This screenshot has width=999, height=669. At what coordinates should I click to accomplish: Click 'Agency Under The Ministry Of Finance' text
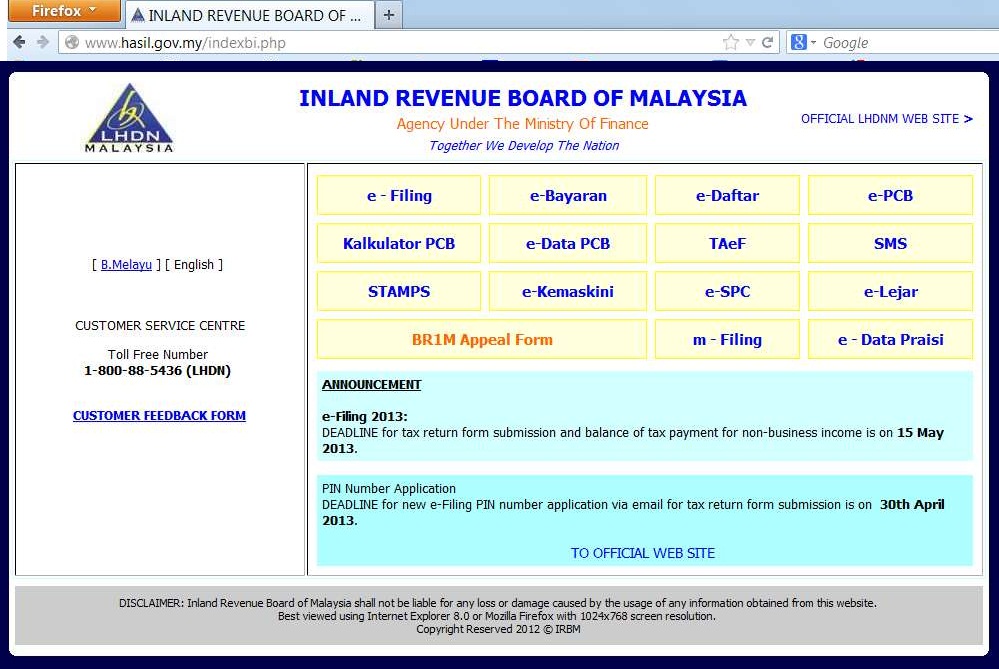coord(522,124)
